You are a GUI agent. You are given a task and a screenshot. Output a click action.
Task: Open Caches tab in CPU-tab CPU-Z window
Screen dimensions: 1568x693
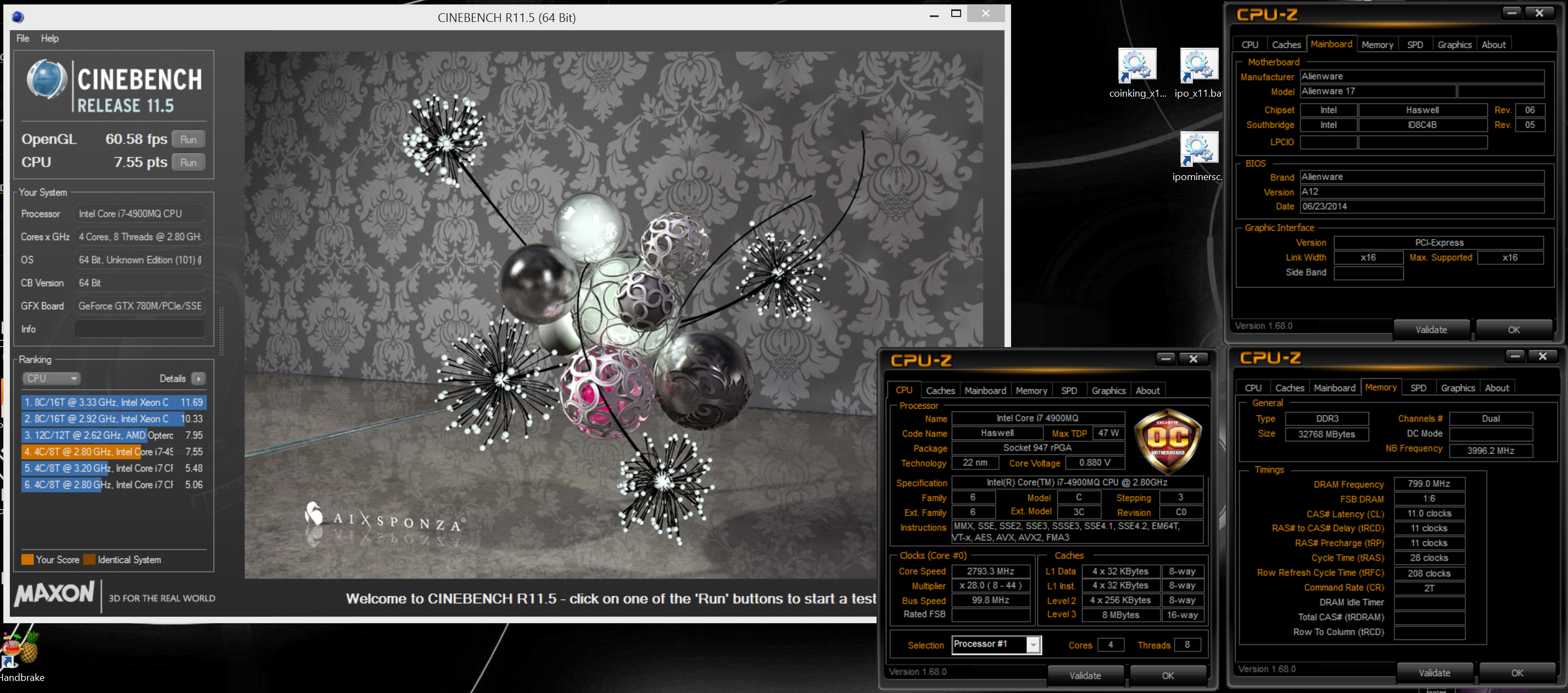tap(940, 390)
